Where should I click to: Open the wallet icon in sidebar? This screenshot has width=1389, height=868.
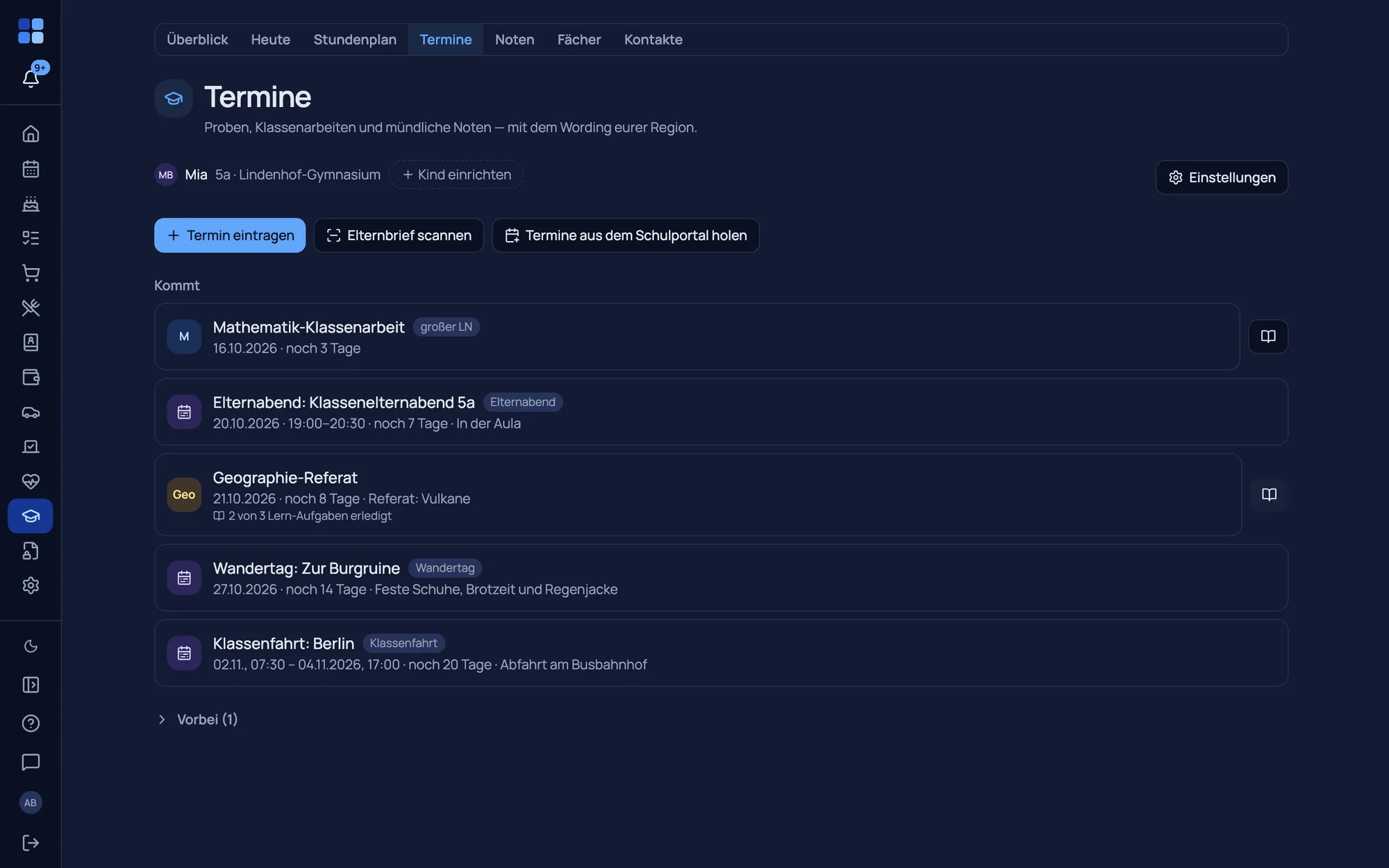click(31, 376)
